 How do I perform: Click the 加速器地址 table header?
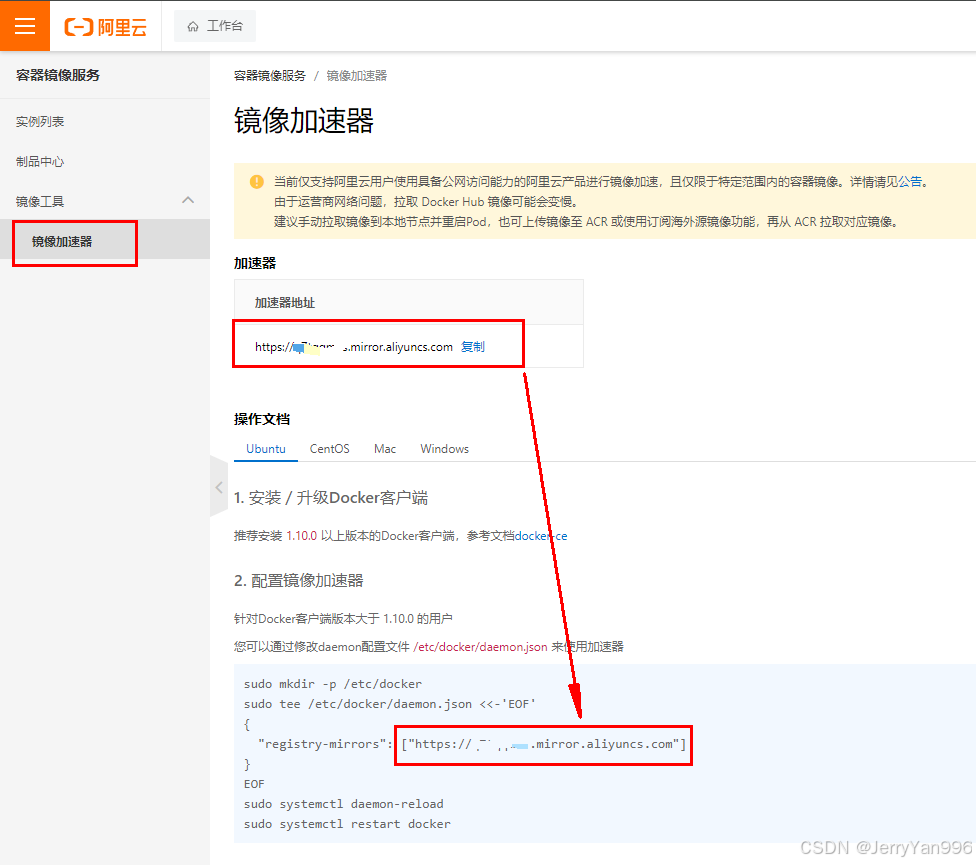tap(285, 303)
